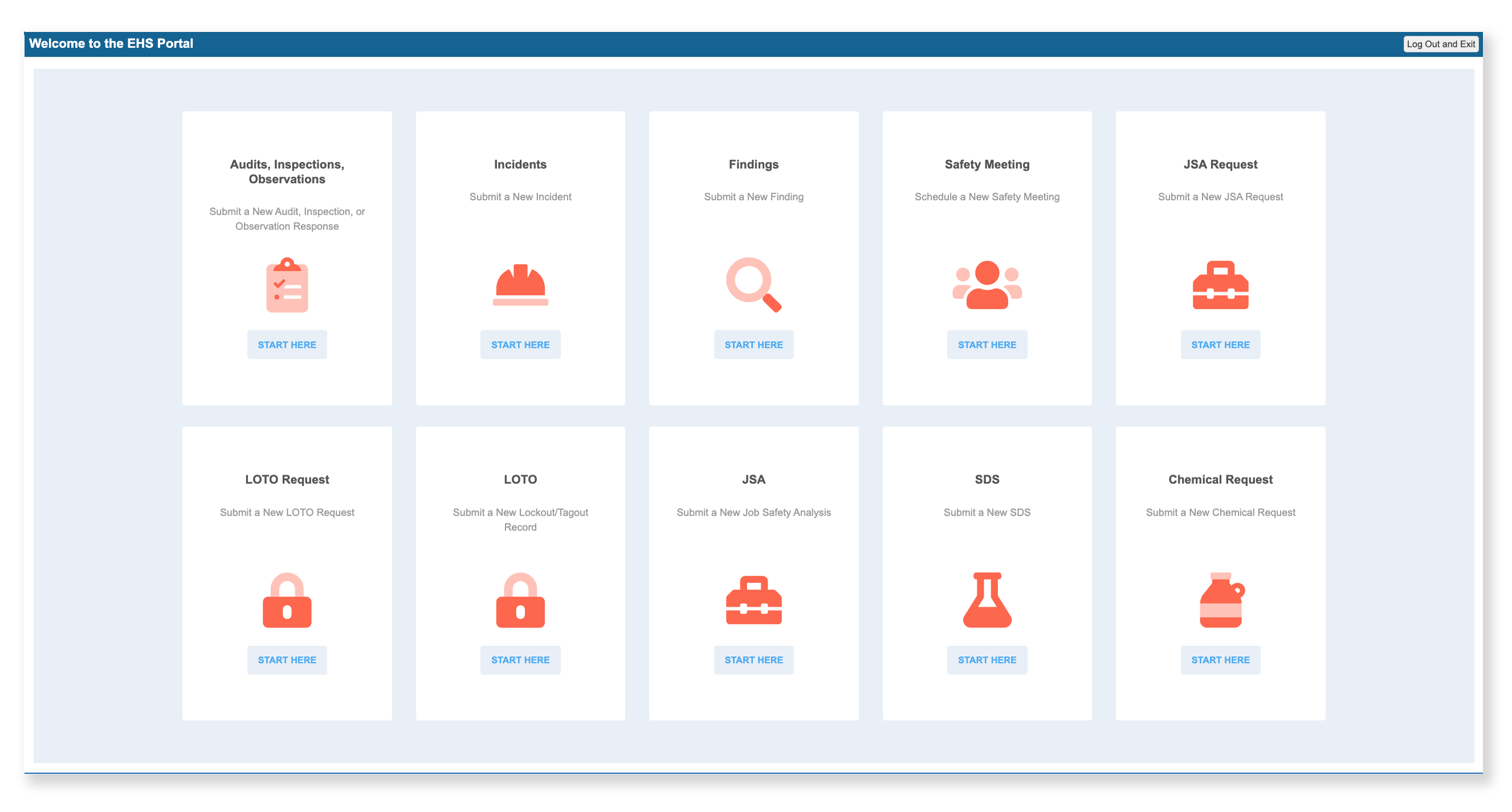This screenshot has width=1512, height=812.
Task: Click the toolbox icon on JSA Request card
Action: (x=1220, y=285)
